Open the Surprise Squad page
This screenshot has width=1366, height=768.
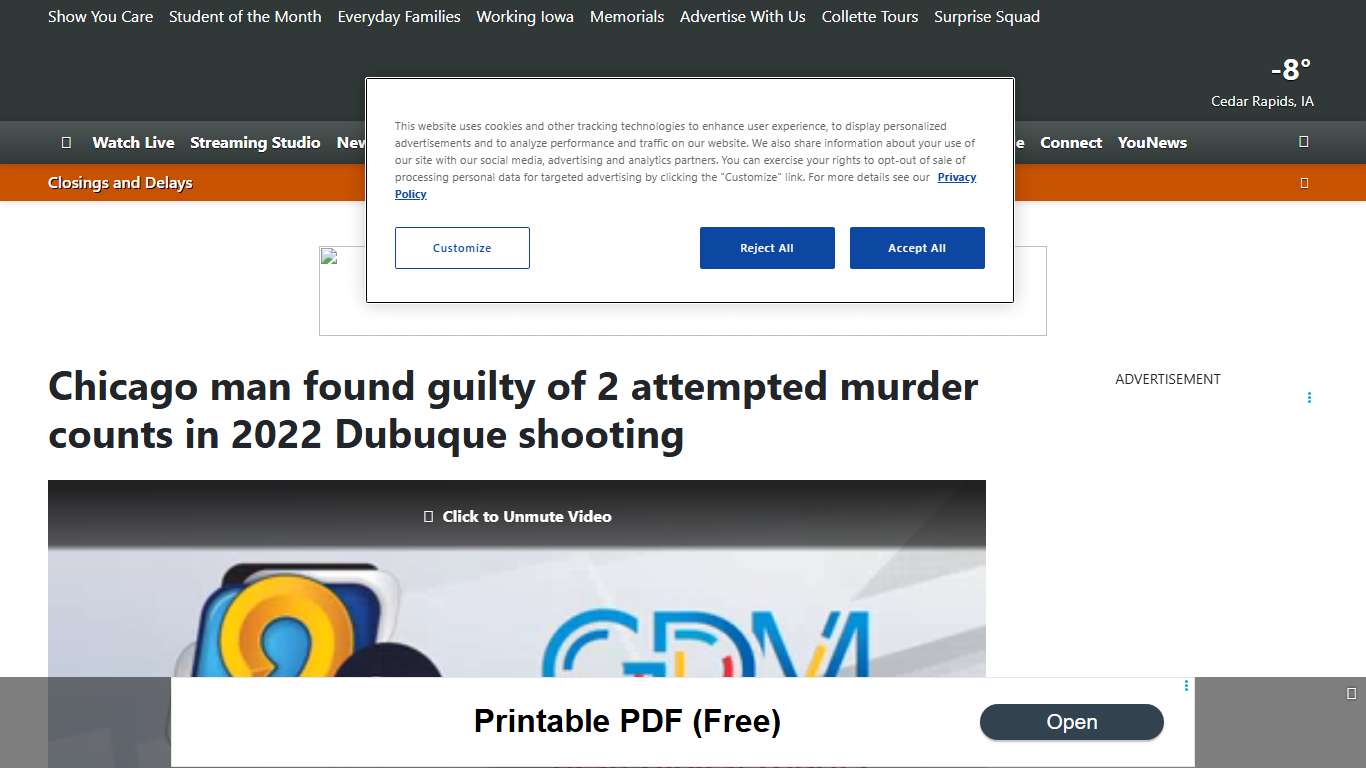[x=987, y=16]
